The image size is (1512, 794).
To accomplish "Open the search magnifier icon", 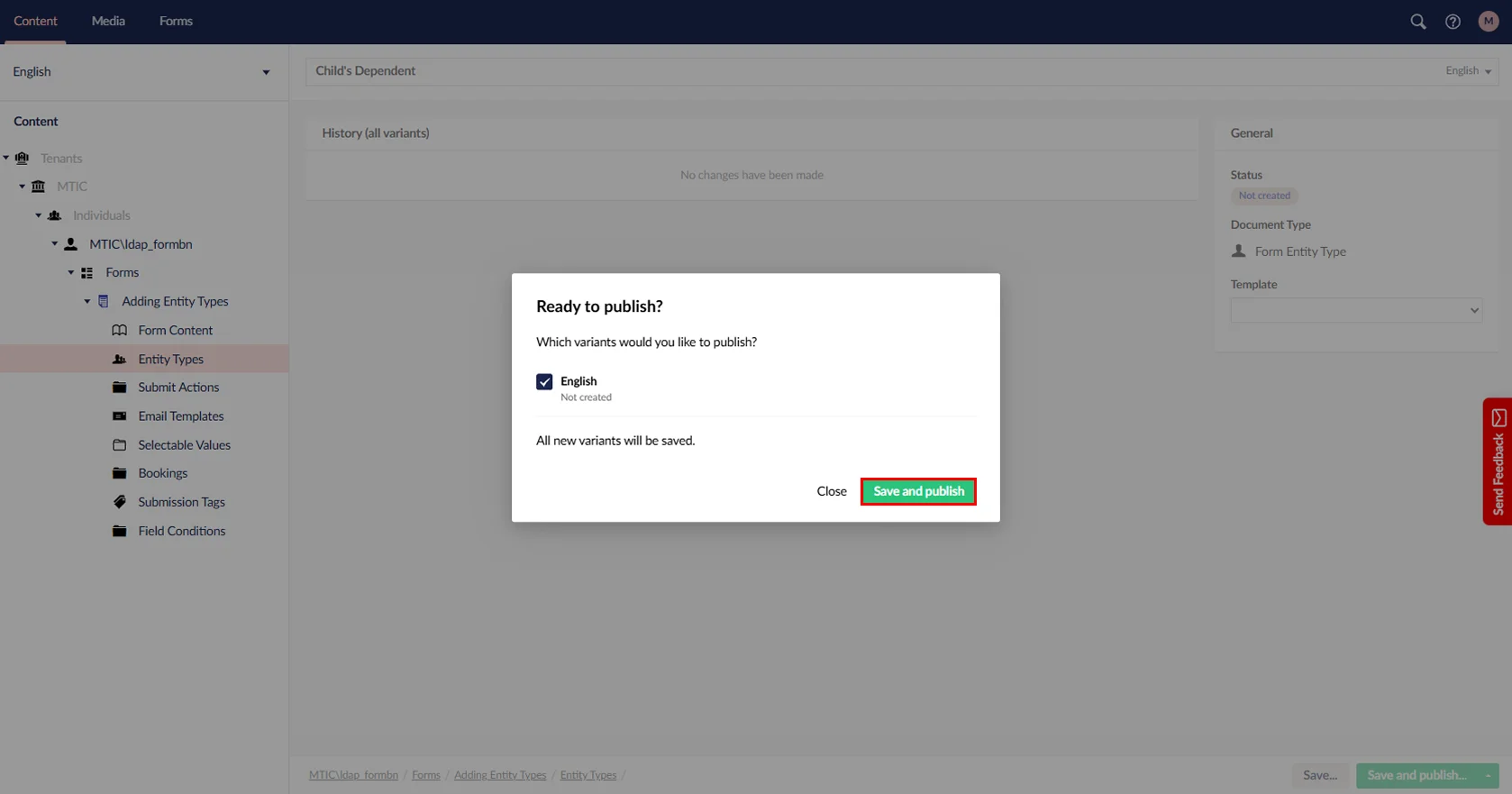I will (1417, 22).
